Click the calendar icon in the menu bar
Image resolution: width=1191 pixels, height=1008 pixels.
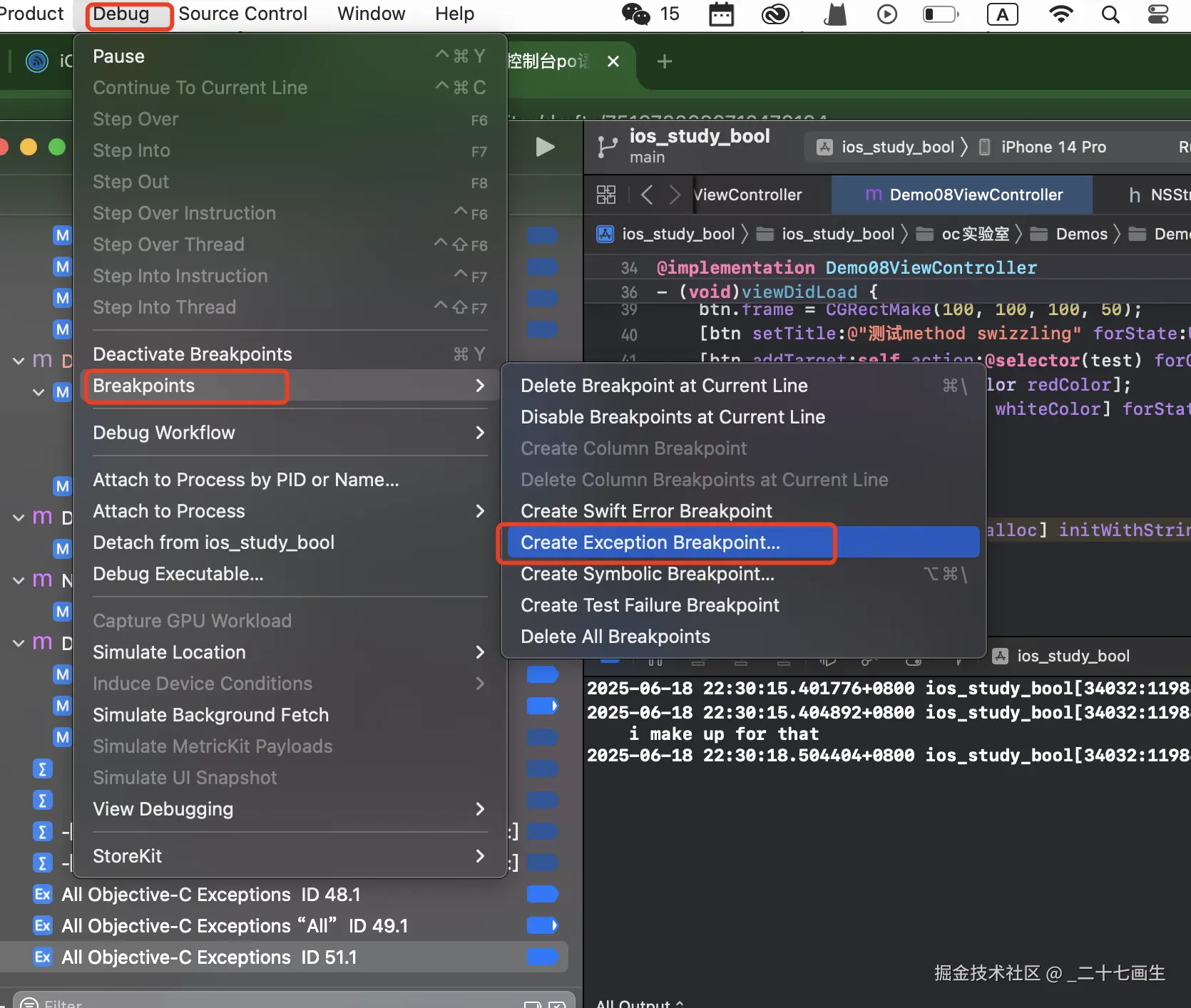pyautogui.click(x=721, y=14)
